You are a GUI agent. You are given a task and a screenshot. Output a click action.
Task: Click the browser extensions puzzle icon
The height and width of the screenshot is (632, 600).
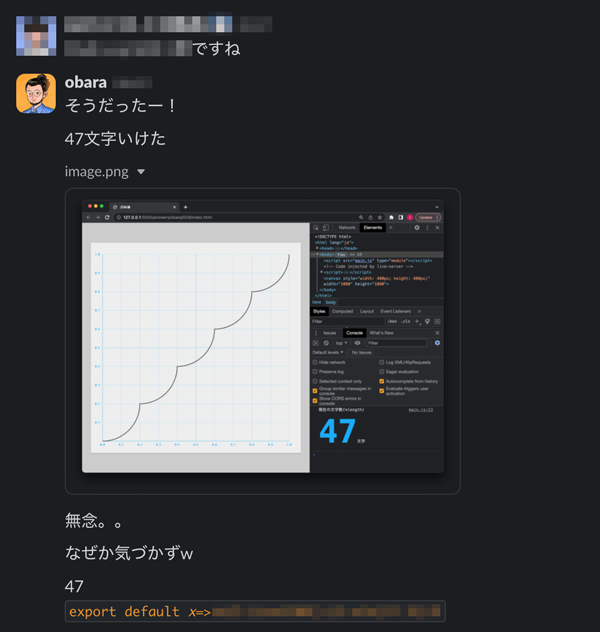click(x=391, y=217)
